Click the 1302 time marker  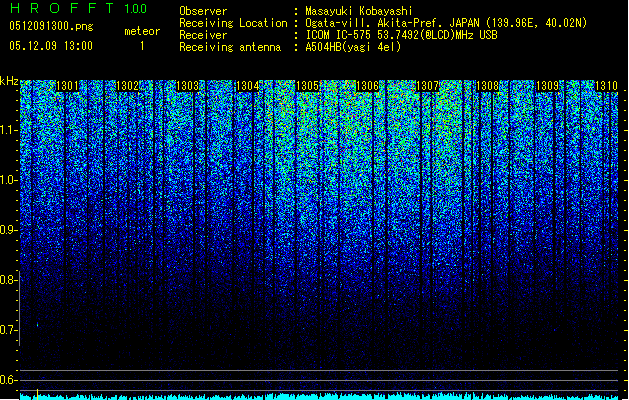click(x=128, y=86)
